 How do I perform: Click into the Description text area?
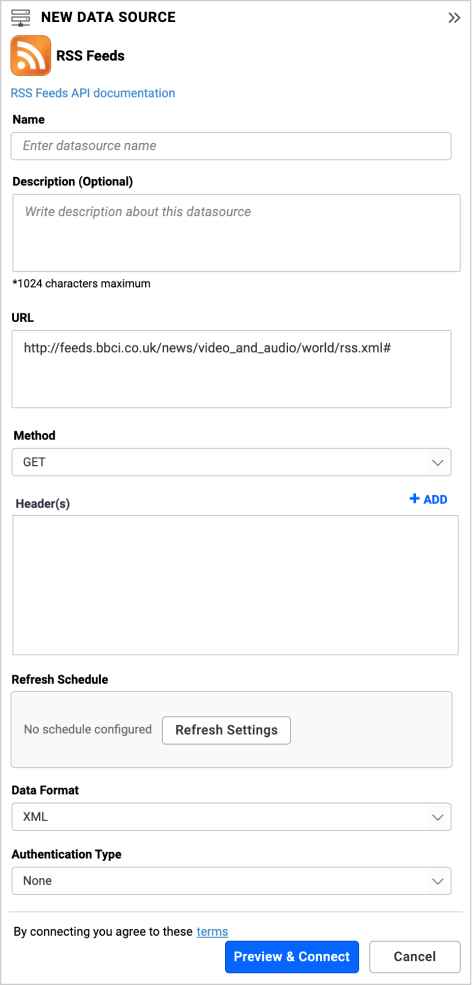point(236,233)
